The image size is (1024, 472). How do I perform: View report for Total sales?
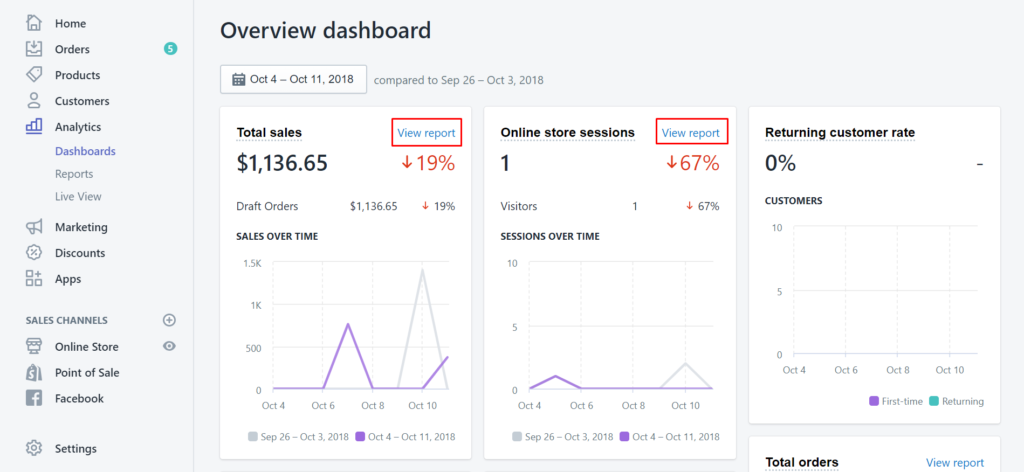[x=426, y=133]
